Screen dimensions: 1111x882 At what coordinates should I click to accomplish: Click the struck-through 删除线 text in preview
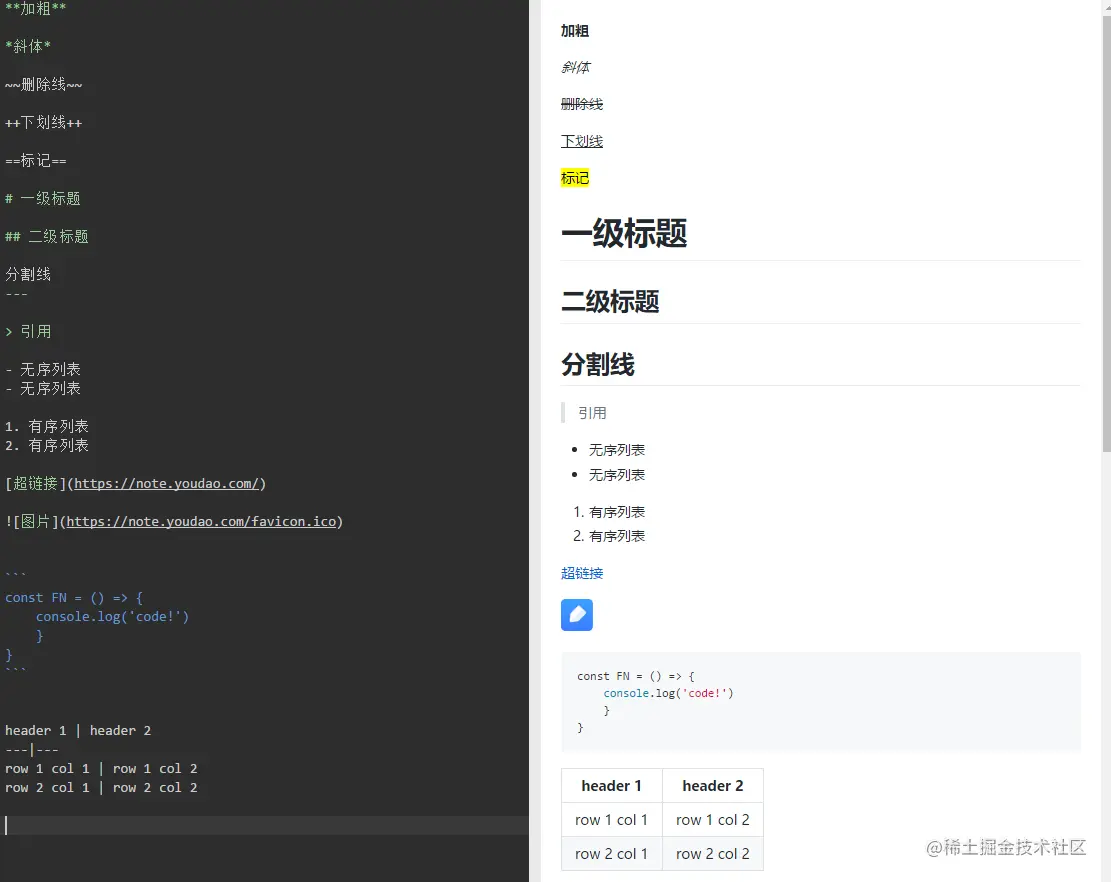coord(582,104)
